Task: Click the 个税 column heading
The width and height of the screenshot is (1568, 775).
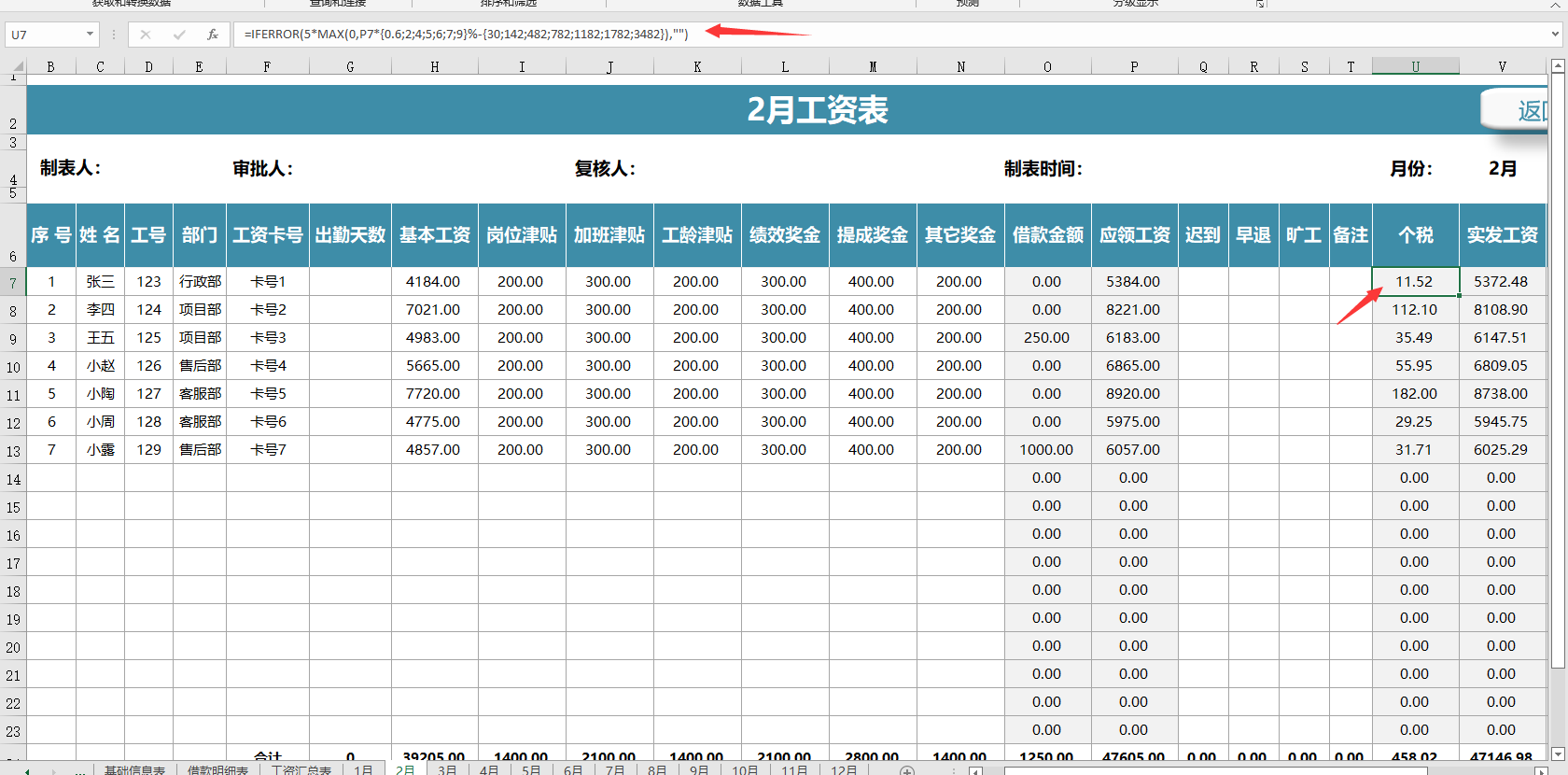Action: tap(1415, 235)
